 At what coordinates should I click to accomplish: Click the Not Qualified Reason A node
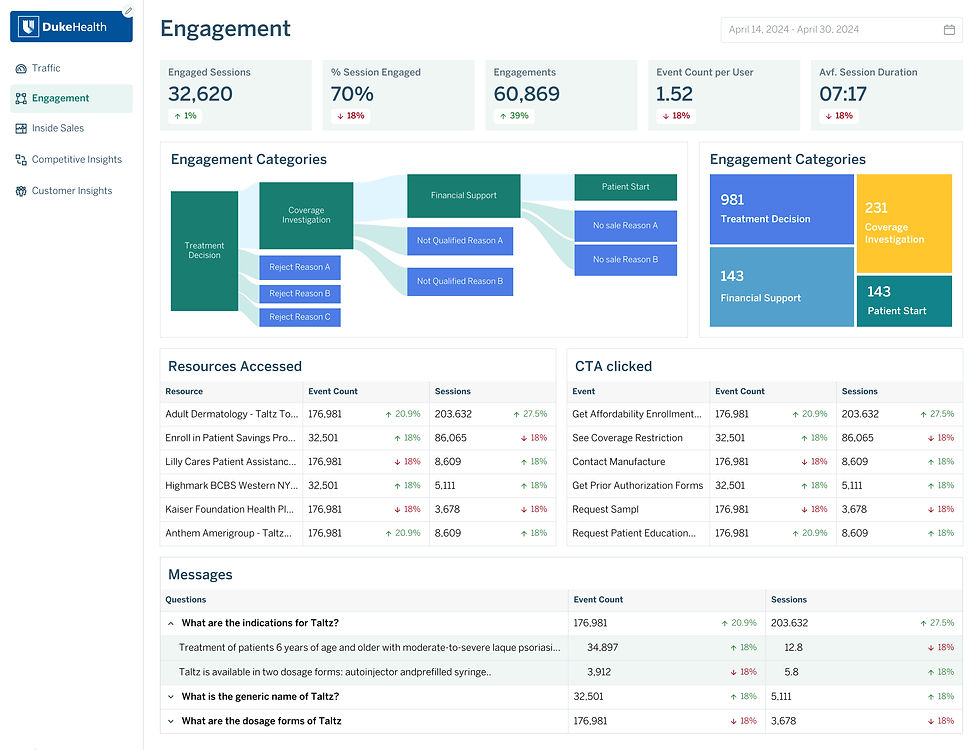pos(460,241)
